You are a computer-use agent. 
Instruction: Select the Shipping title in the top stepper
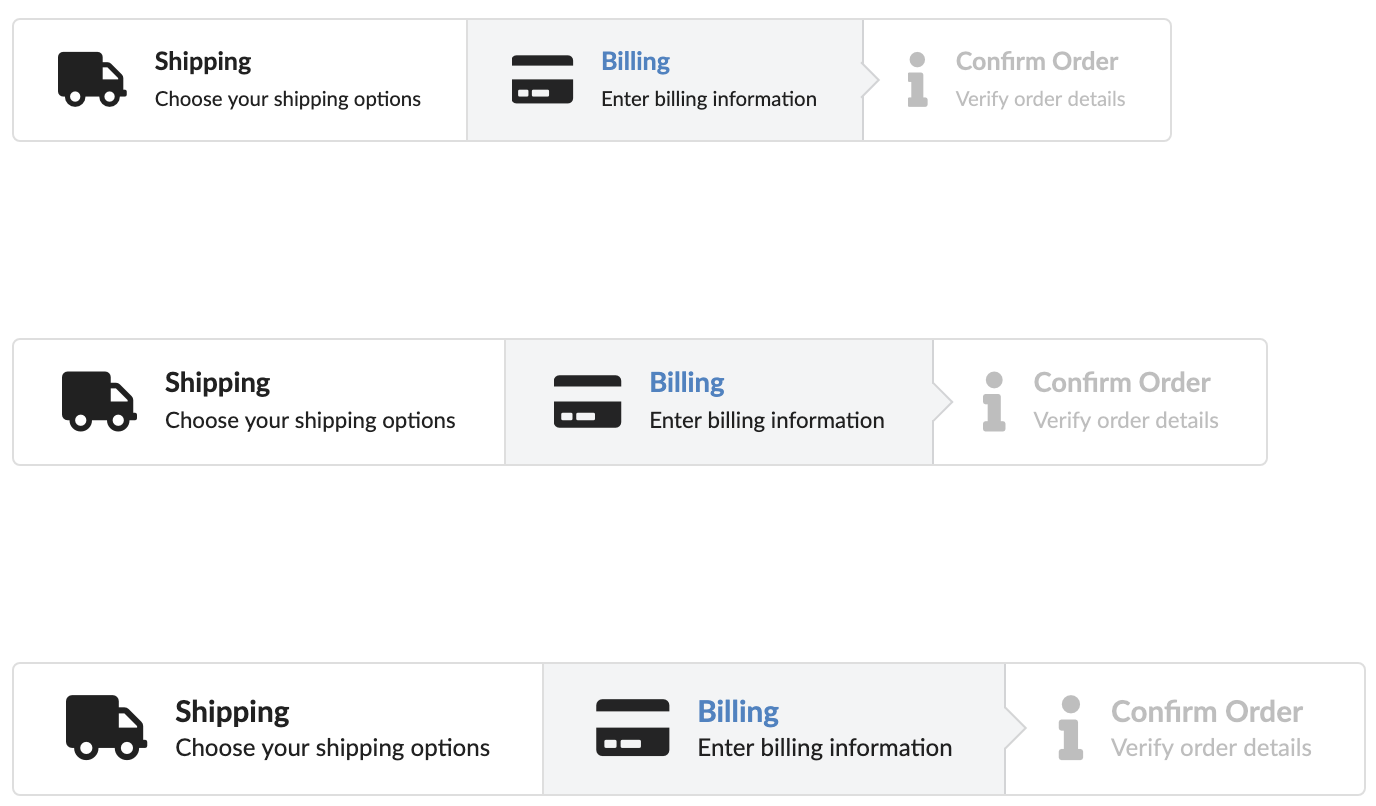(x=203, y=62)
